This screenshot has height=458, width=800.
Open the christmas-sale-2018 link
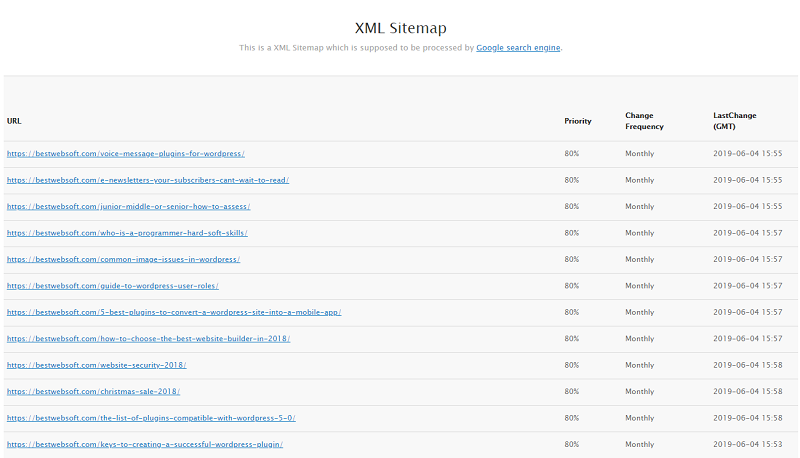(x=93, y=392)
